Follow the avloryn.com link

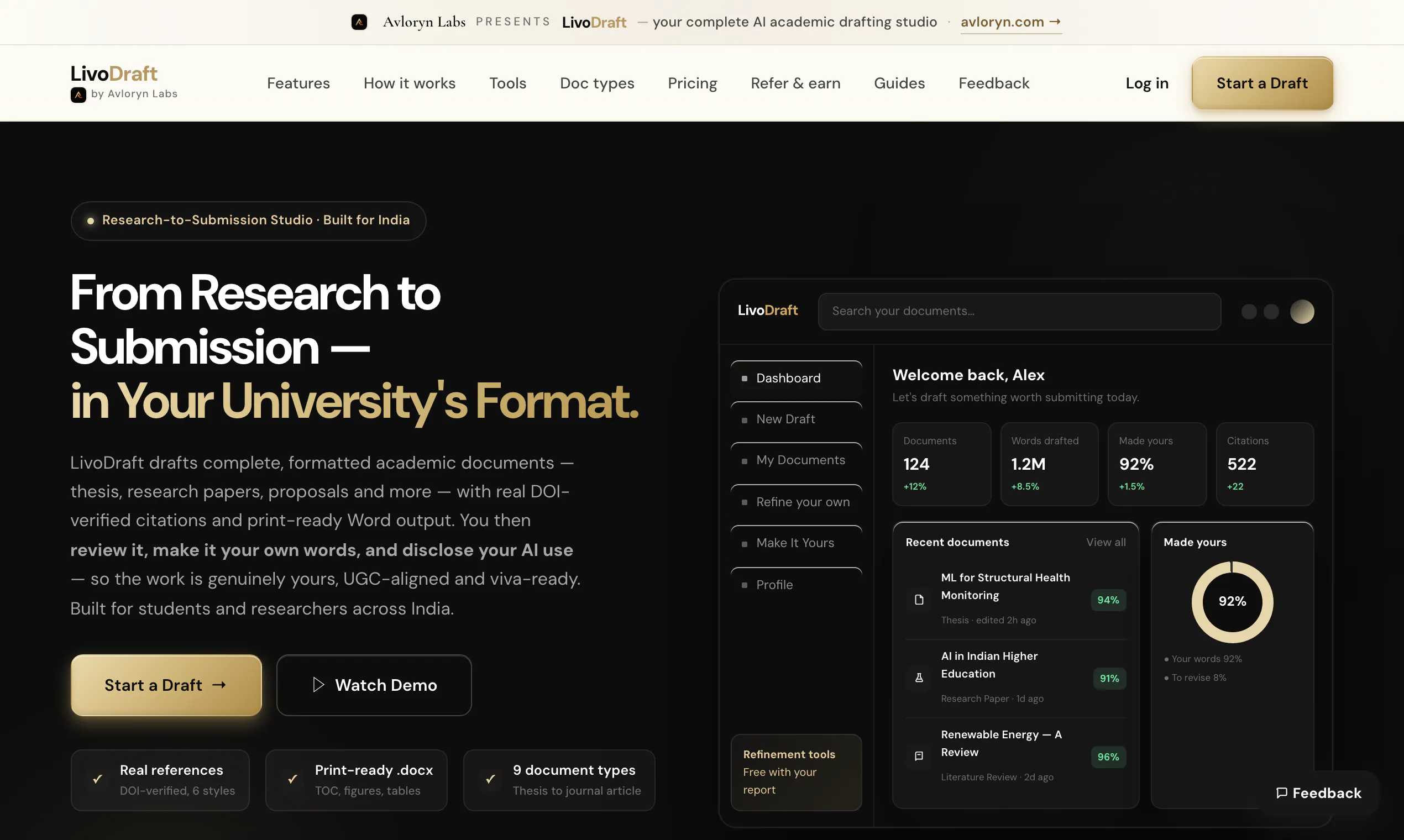pyautogui.click(x=1010, y=22)
